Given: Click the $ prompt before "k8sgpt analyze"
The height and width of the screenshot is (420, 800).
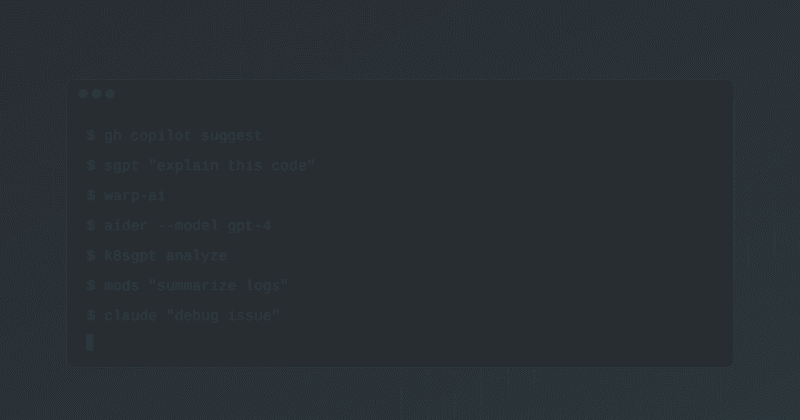Looking at the screenshot, I should point(90,256).
